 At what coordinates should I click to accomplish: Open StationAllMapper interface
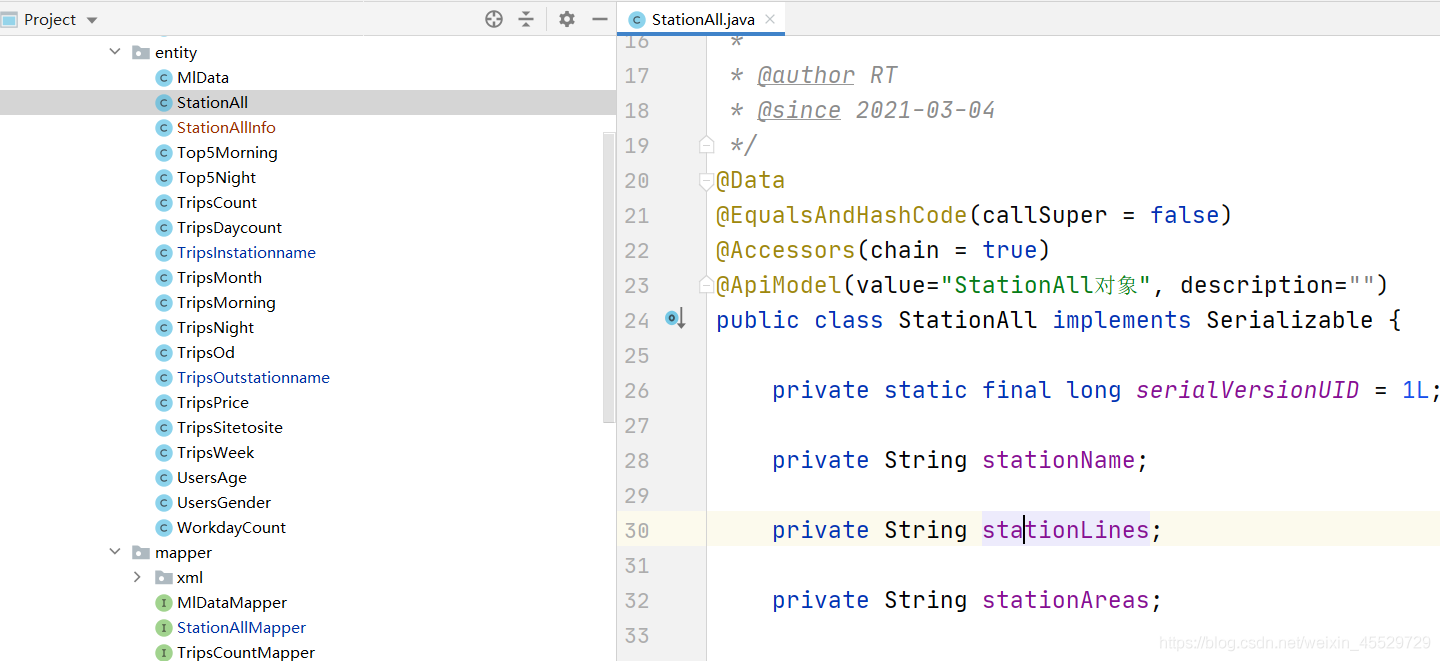[241, 627]
